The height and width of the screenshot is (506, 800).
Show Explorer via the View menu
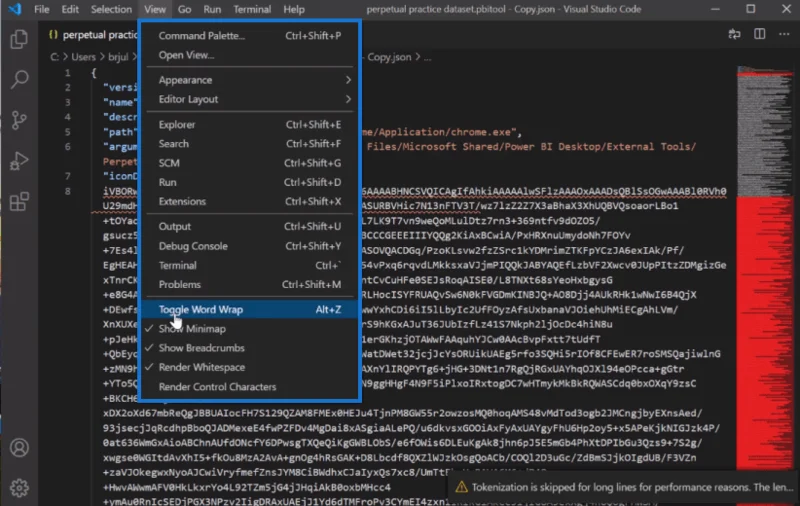point(249,124)
